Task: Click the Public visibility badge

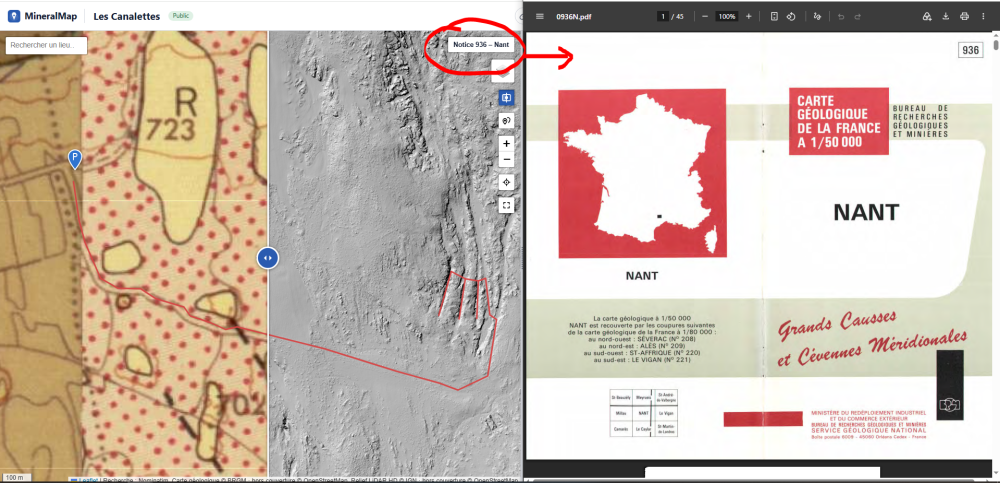Action: coord(181,16)
